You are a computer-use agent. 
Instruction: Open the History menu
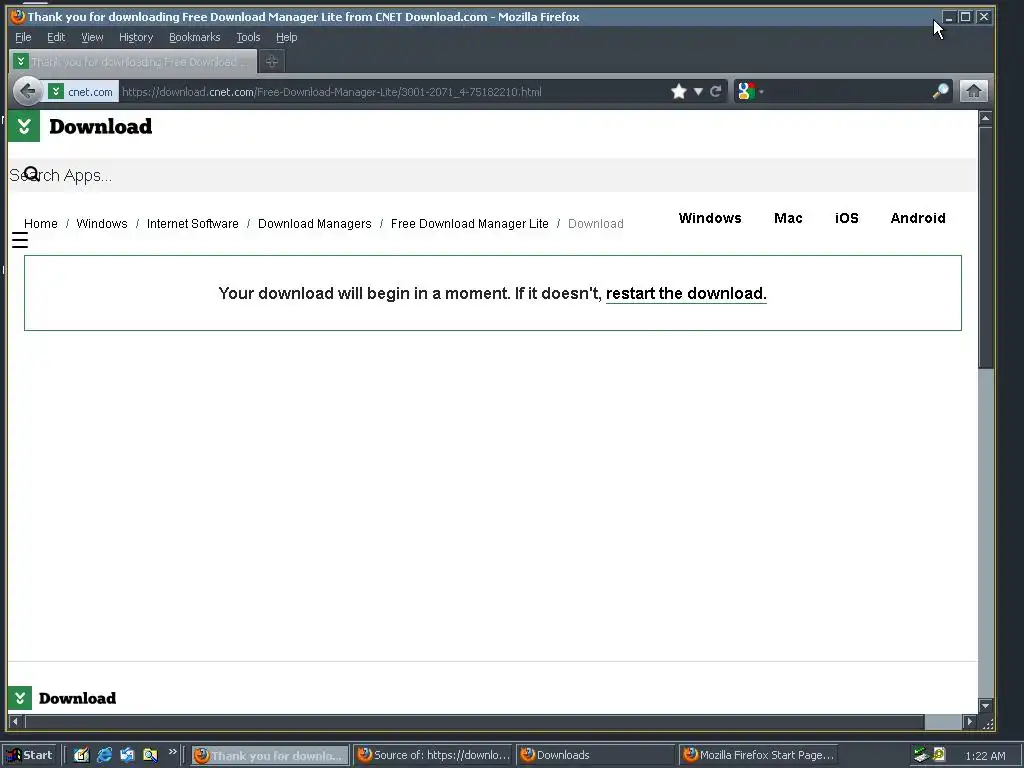click(x=136, y=37)
